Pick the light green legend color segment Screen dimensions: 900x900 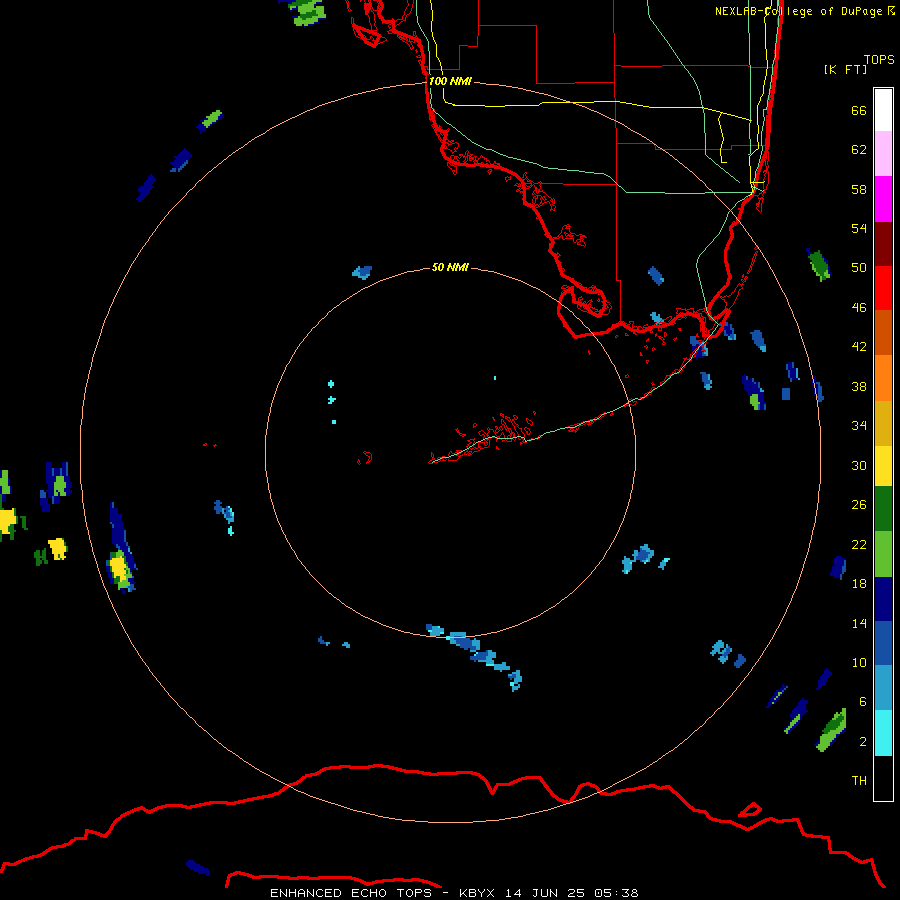883,554
